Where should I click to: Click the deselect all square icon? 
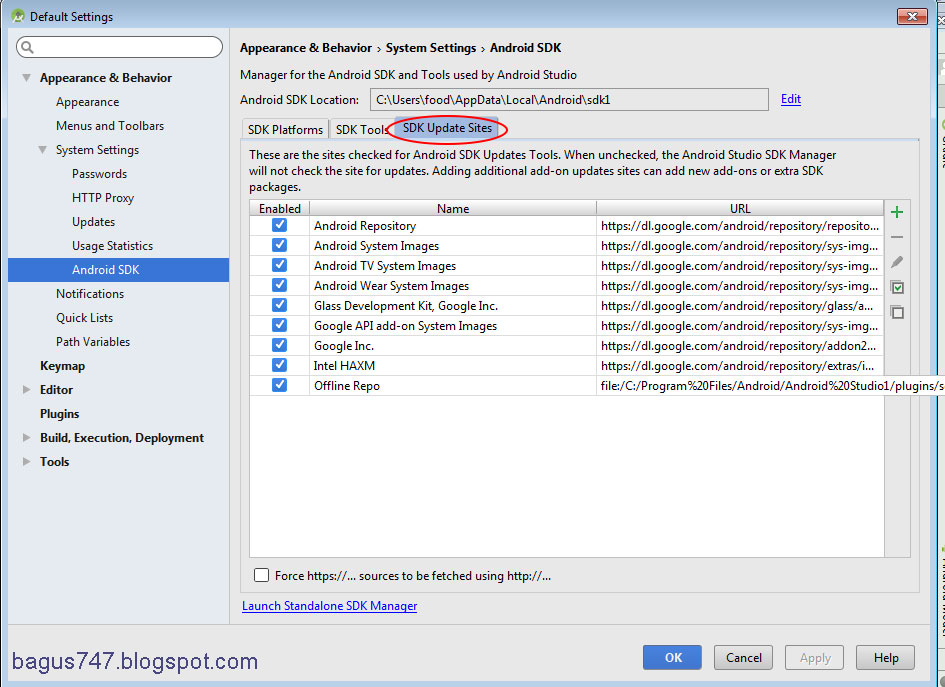pyautogui.click(x=897, y=312)
